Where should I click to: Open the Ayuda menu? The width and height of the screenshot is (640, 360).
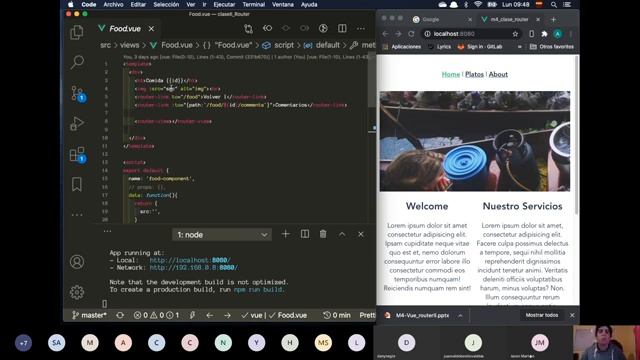coord(309,4)
